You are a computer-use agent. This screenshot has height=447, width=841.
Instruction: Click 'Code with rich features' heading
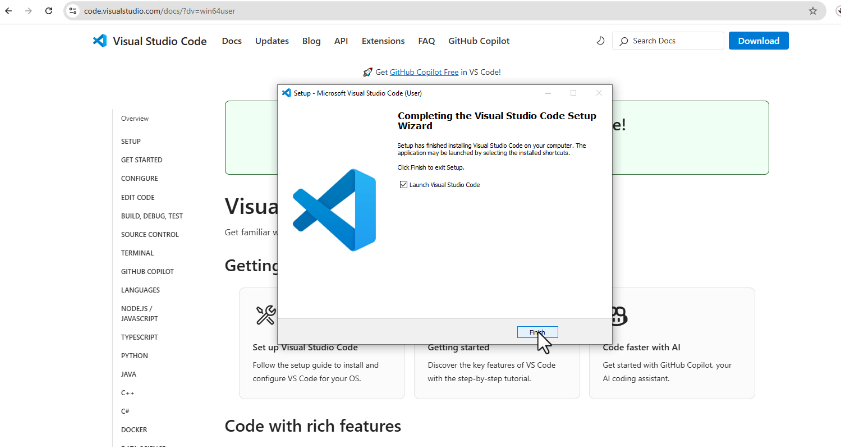(x=313, y=426)
